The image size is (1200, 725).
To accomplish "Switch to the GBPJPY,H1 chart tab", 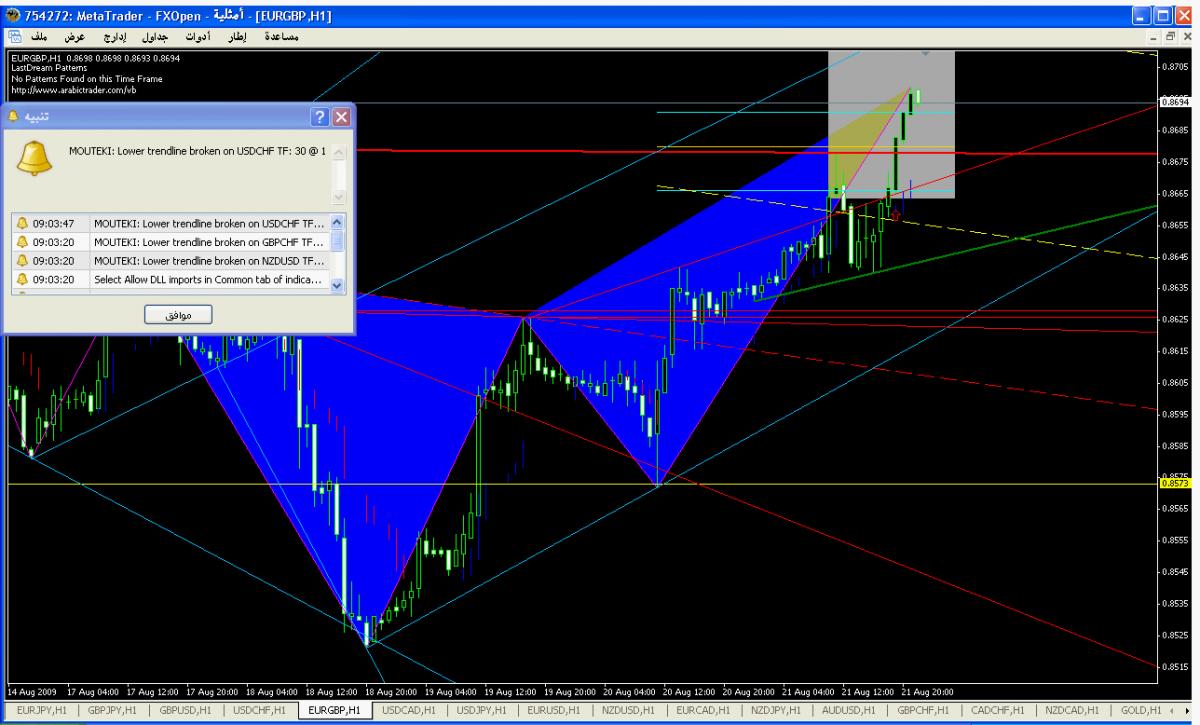I will (x=114, y=710).
